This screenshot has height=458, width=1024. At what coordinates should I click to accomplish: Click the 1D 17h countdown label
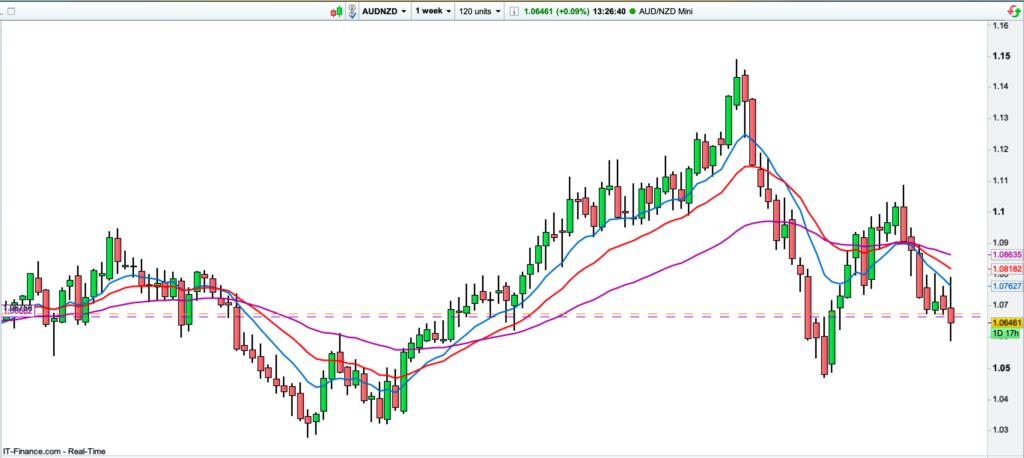click(x=1004, y=335)
